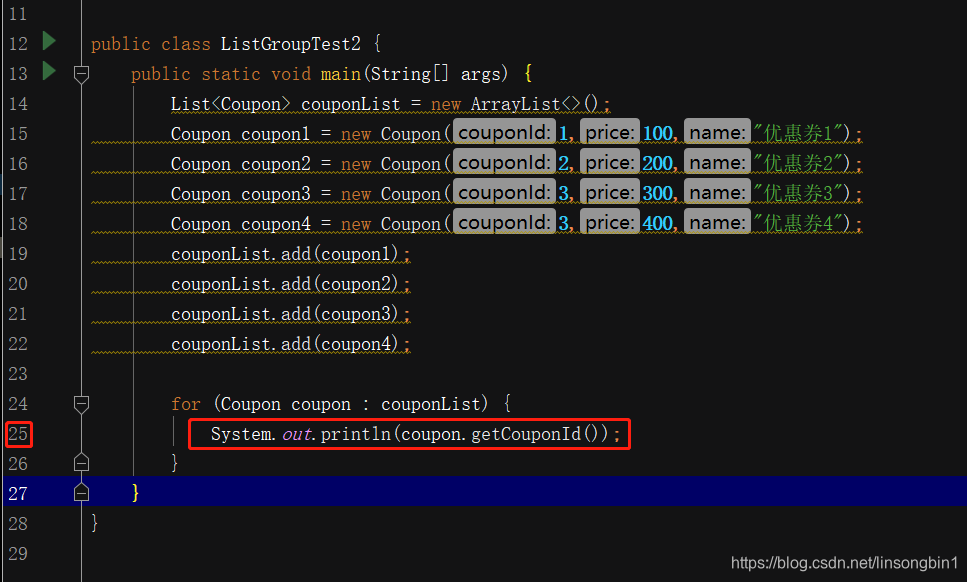Image resolution: width=967 pixels, height=582 pixels.
Task: Click the couponId value 2
Action: pyautogui.click(x=564, y=163)
